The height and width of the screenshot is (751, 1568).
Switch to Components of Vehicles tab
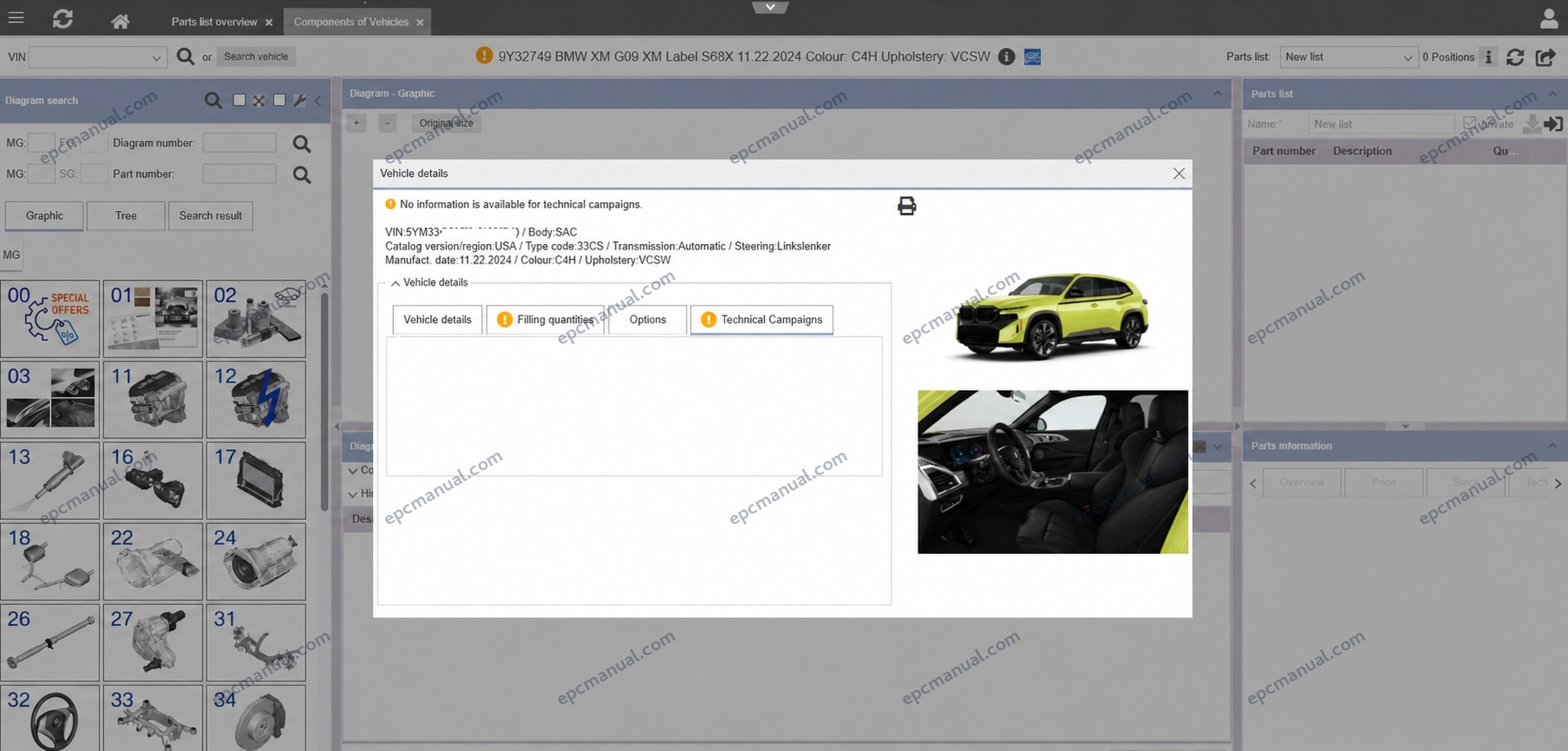coord(351,22)
